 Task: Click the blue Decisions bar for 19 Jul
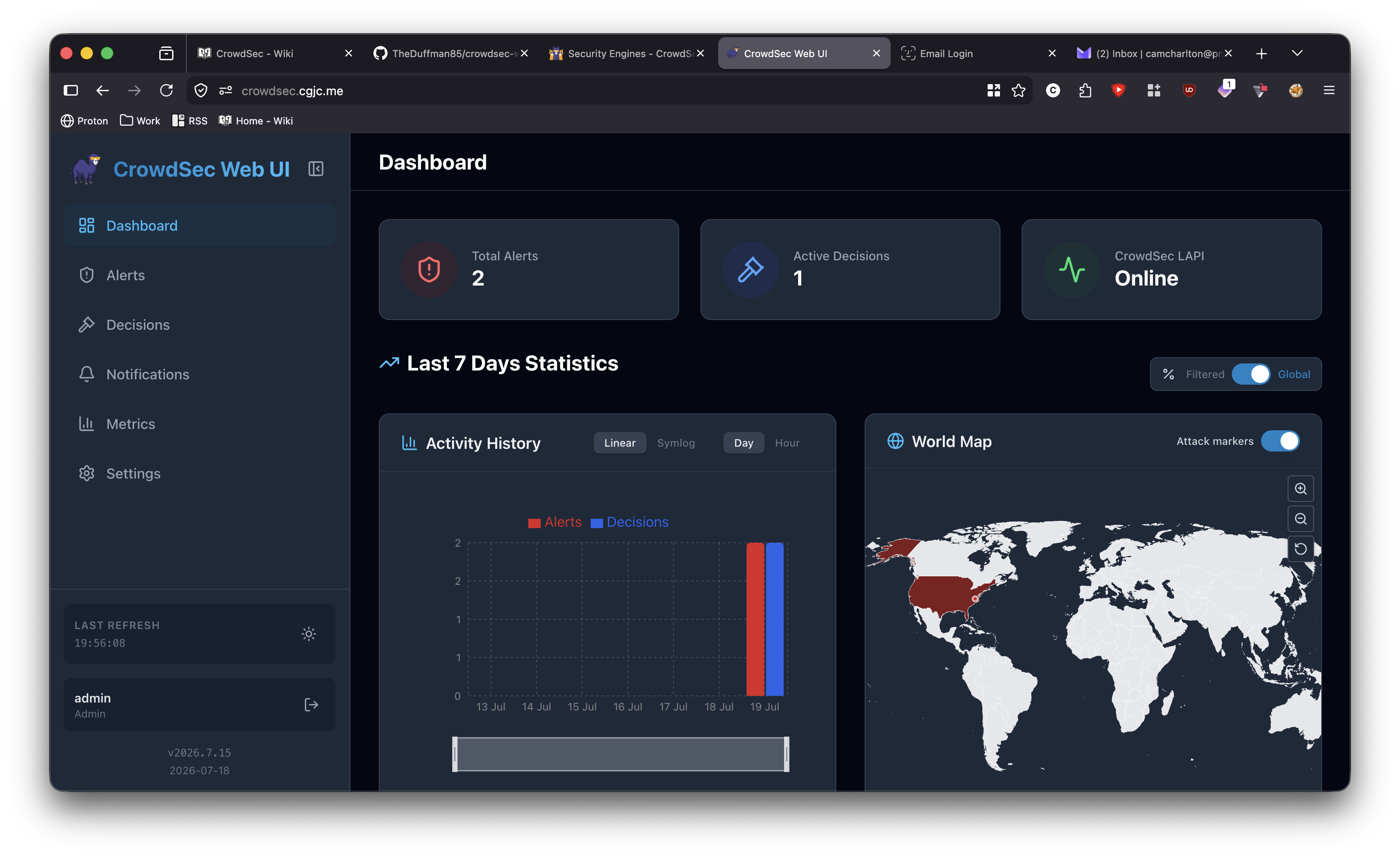pyautogui.click(x=774, y=619)
